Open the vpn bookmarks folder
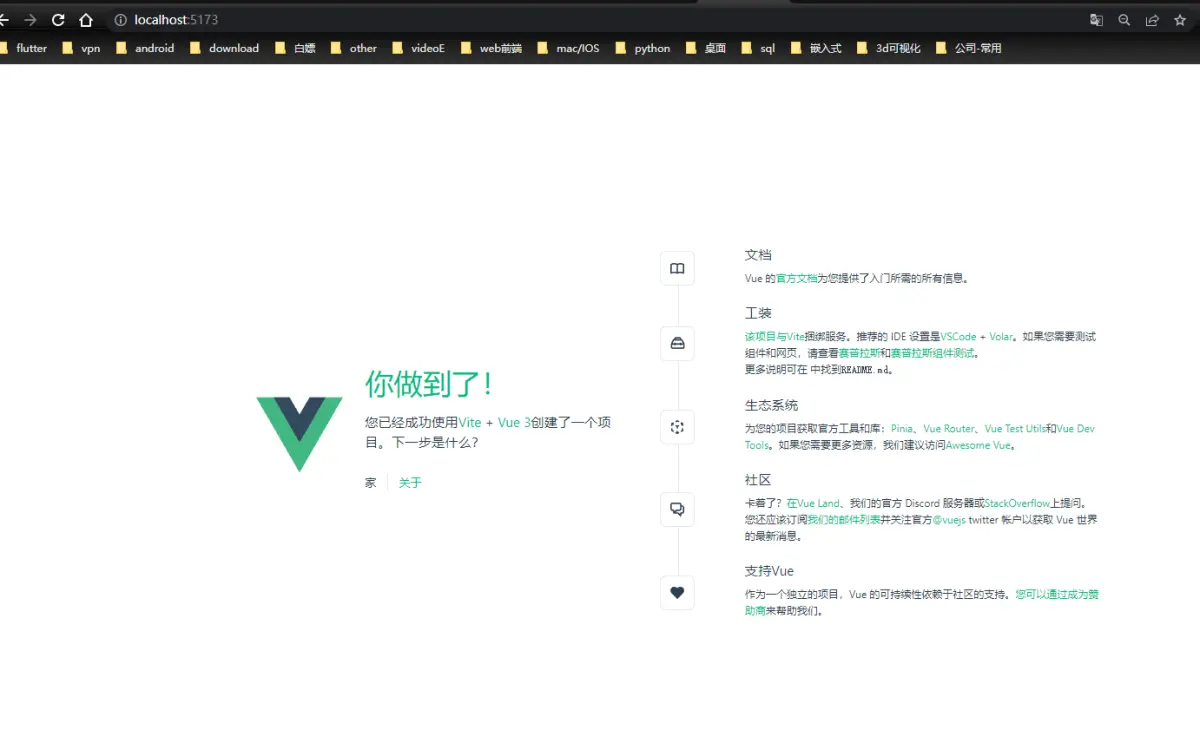The height and width of the screenshot is (750, 1200). coord(81,48)
